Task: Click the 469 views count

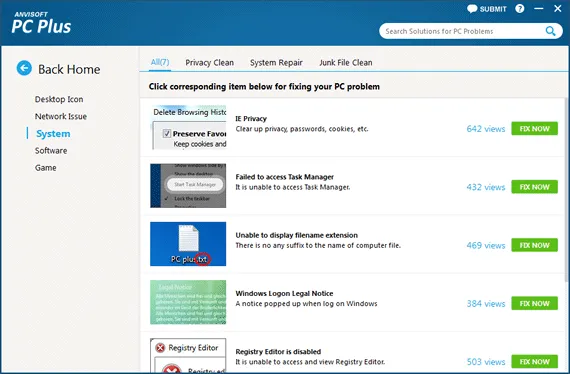Action: click(x=486, y=245)
